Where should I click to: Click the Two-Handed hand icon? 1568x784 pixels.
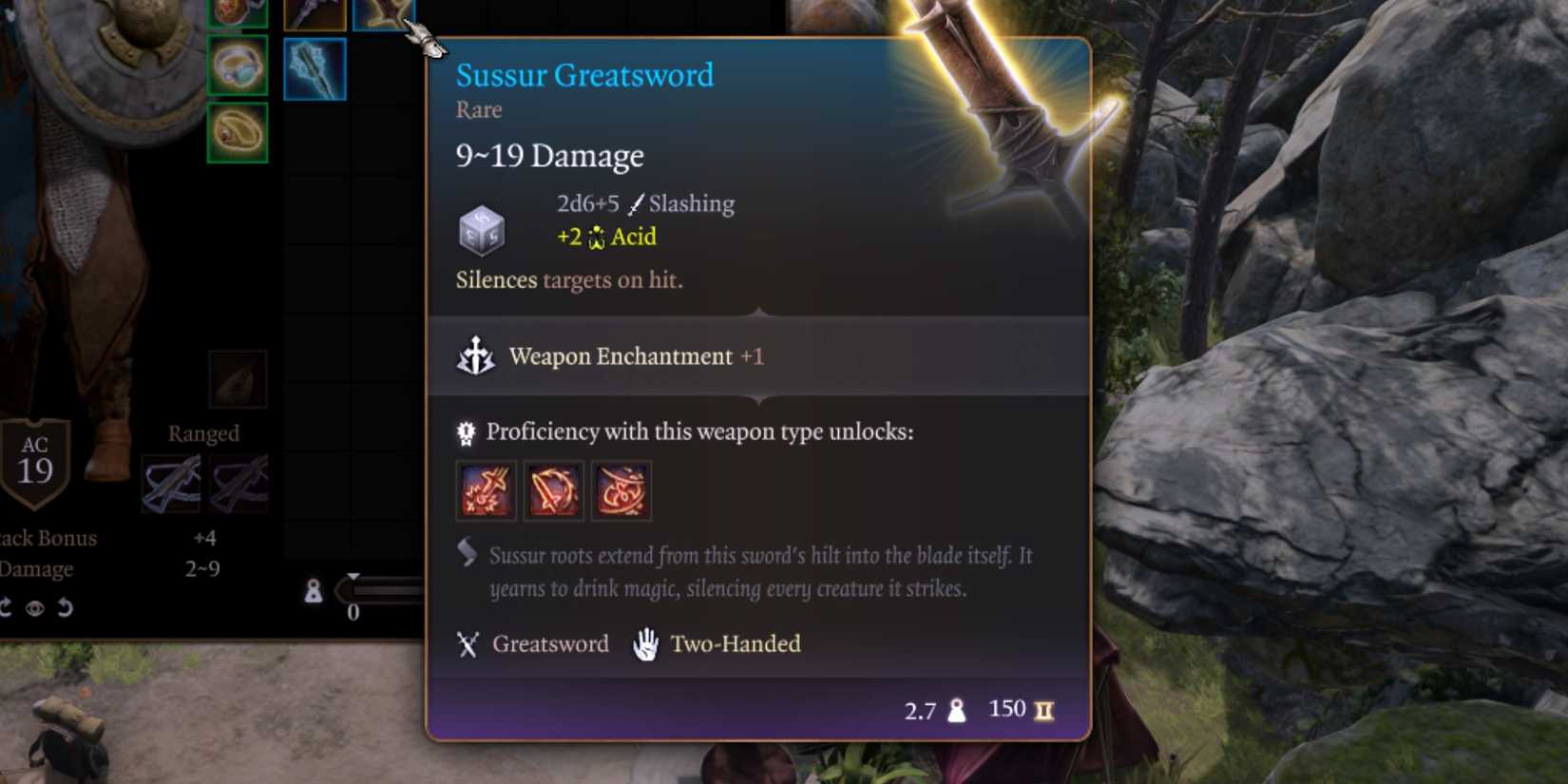pyautogui.click(x=646, y=644)
